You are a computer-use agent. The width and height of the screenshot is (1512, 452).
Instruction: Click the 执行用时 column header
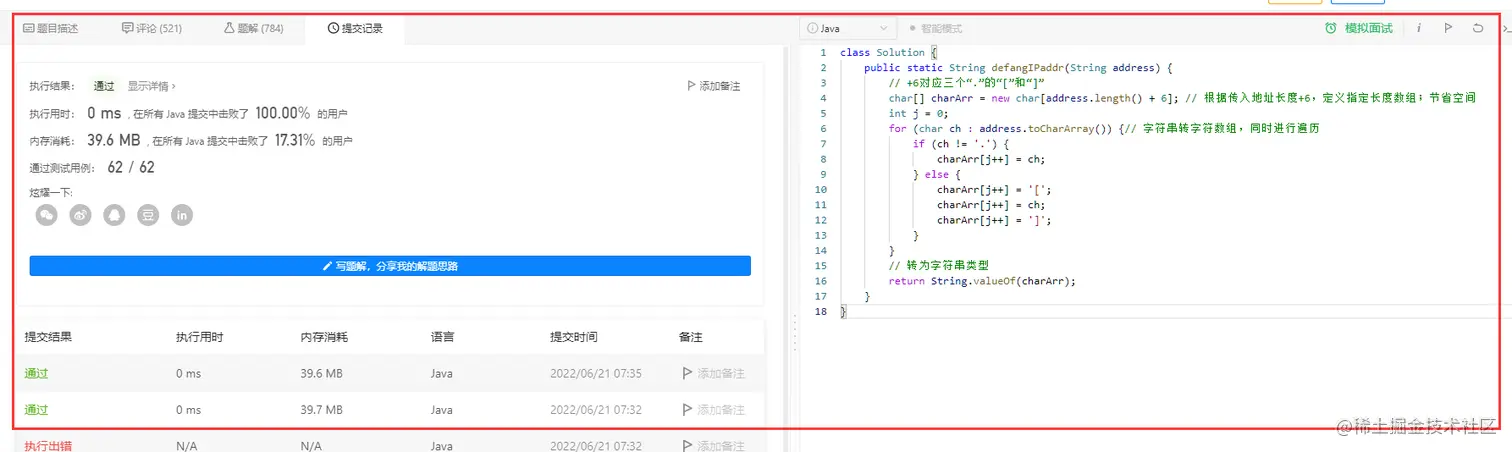click(x=199, y=337)
